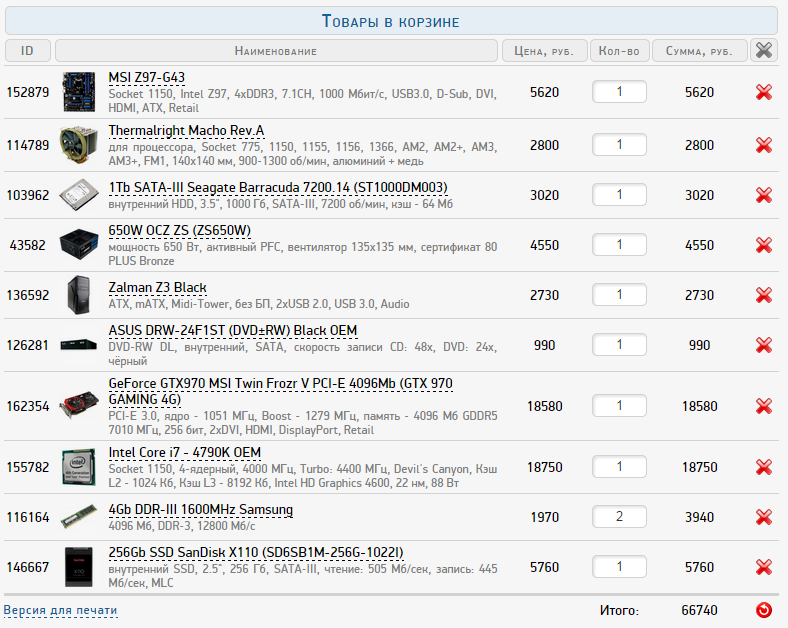Viewport: 788px width, 628px height.
Task: Open Intel Core i7 - 4790K OEM link
Action: coord(184,453)
